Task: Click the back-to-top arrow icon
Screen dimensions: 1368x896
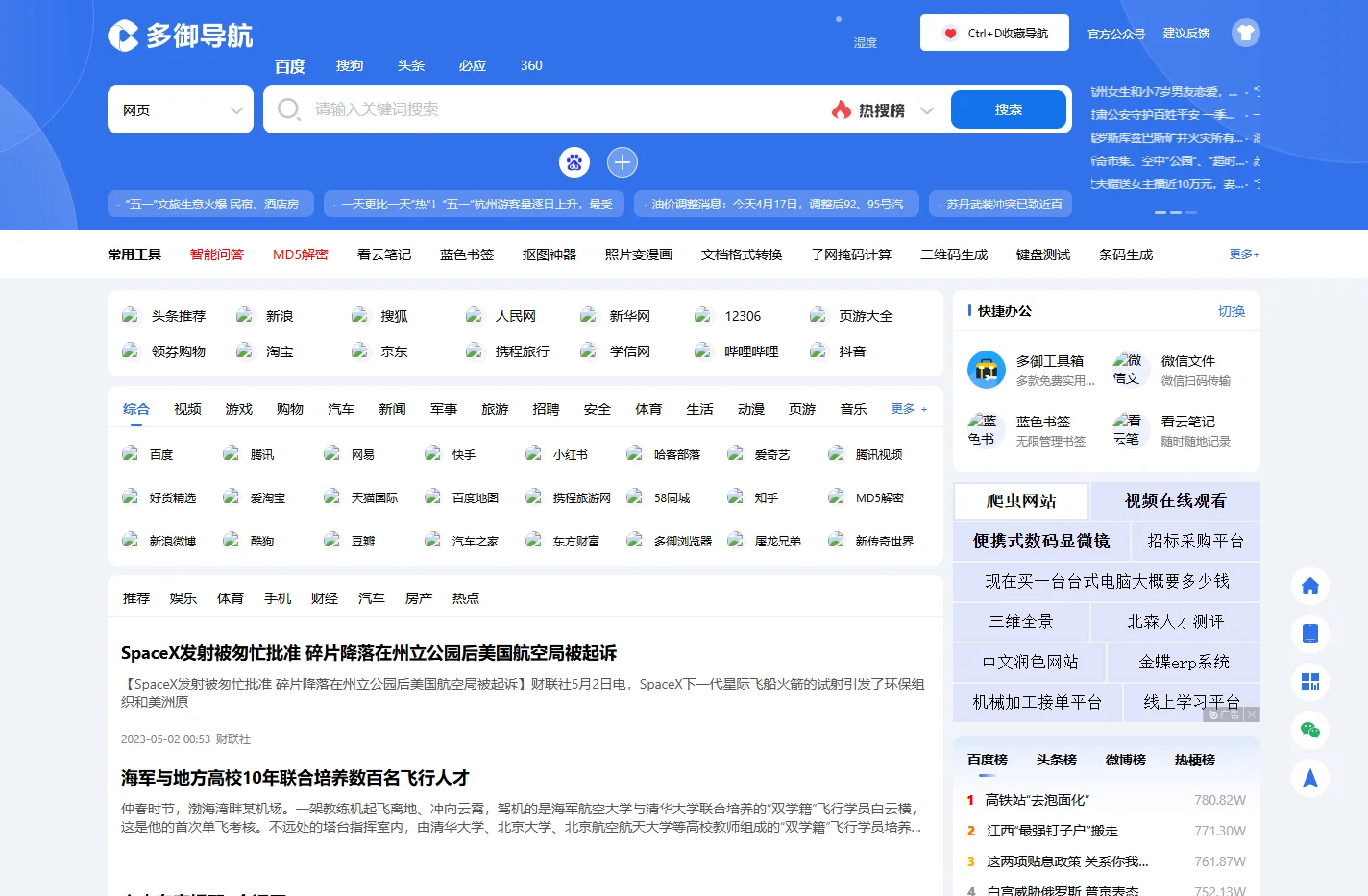Action: [1310, 778]
